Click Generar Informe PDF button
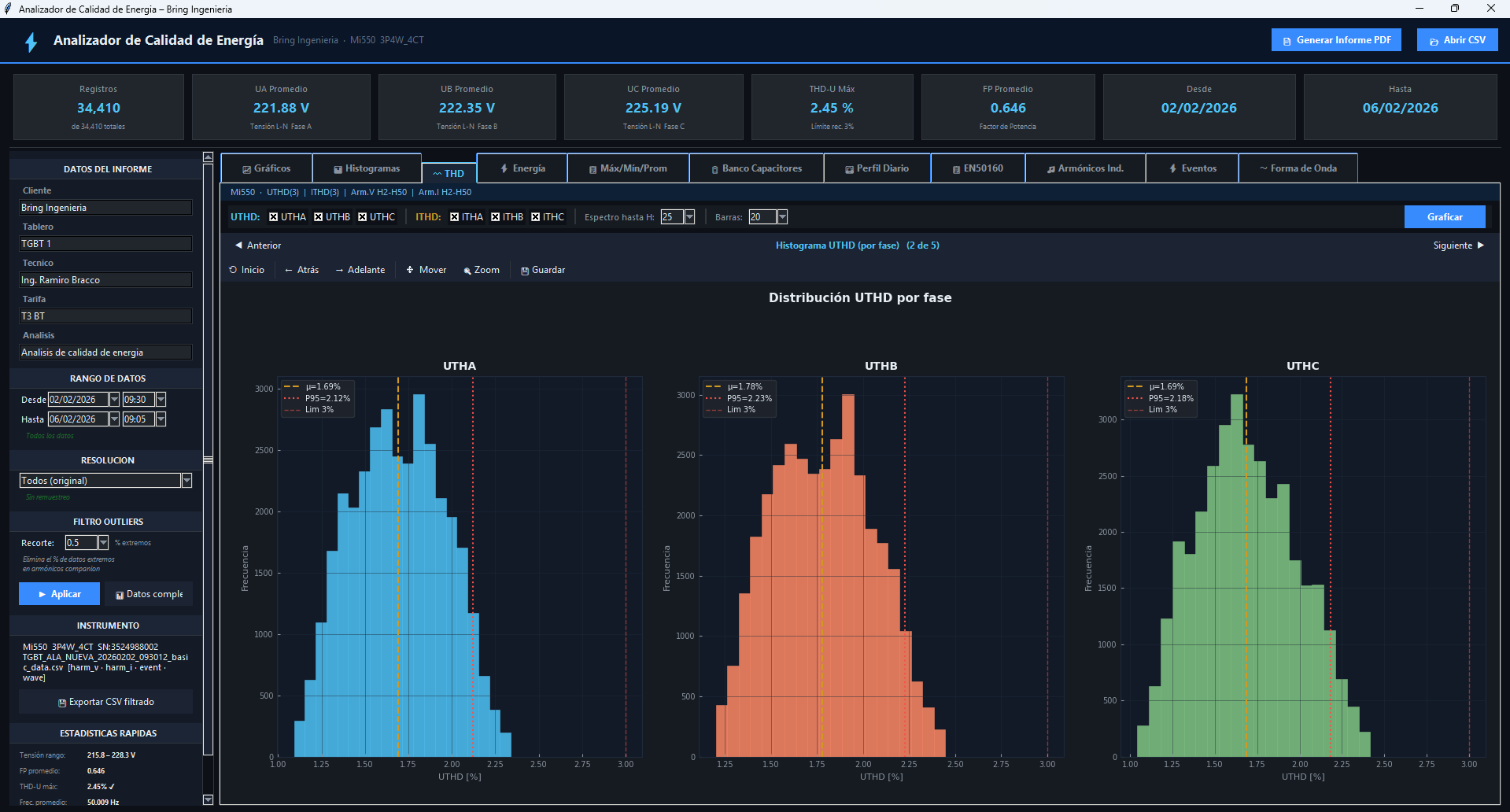Viewport: 1510px width, 812px height. [x=1335, y=40]
